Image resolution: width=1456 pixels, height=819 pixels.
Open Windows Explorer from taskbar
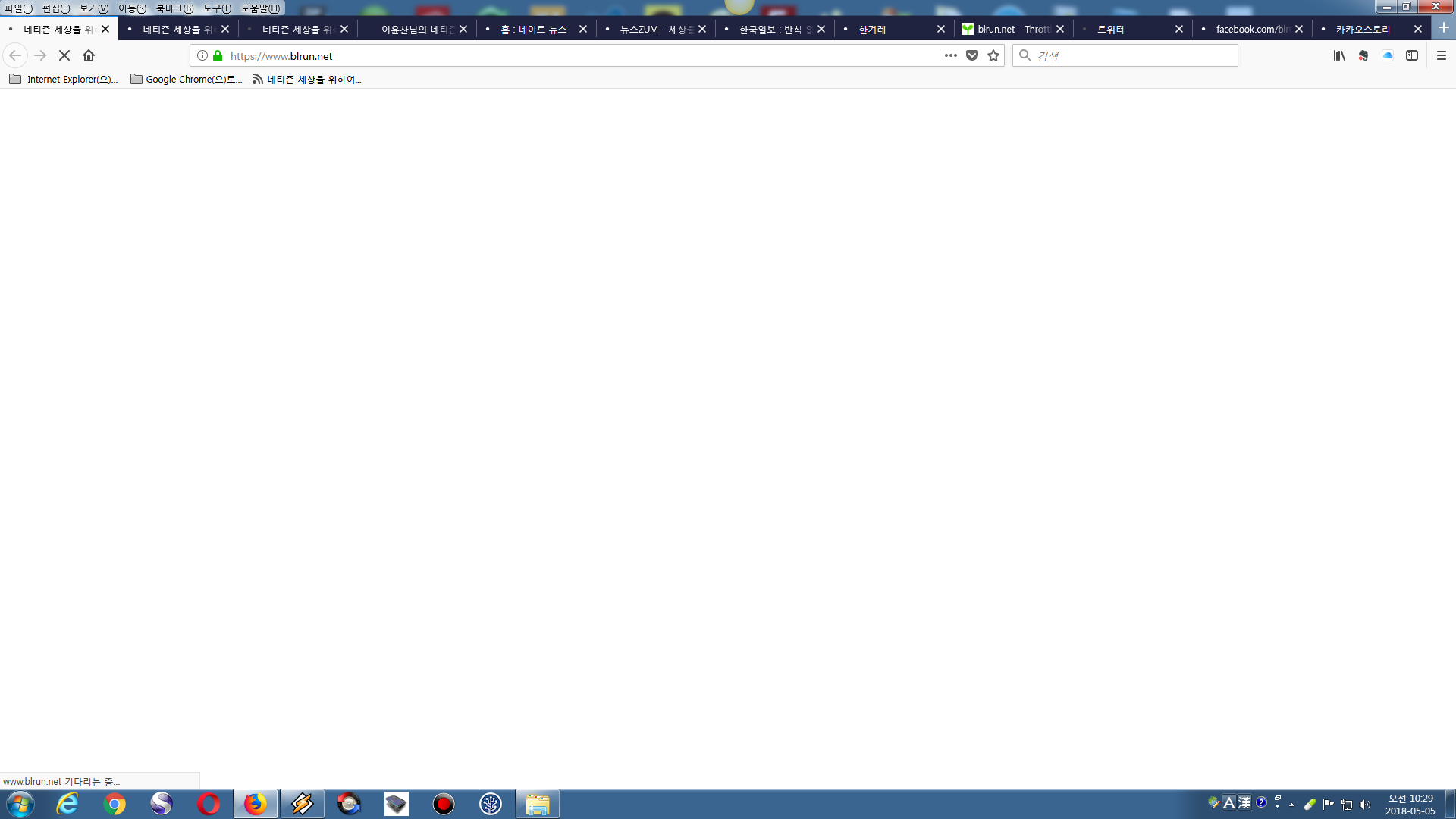coord(538,804)
